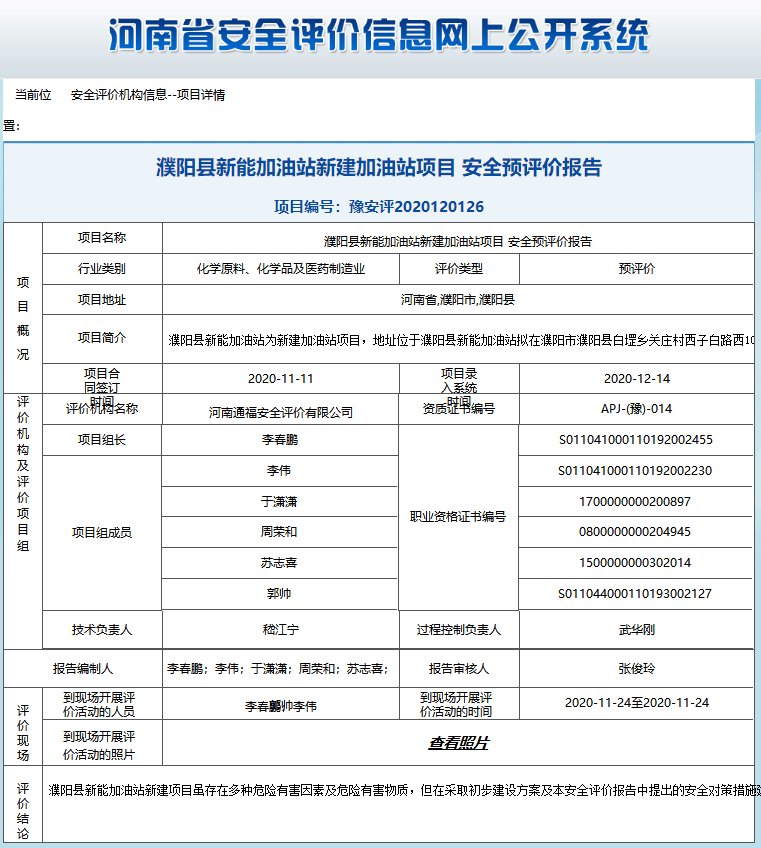The height and width of the screenshot is (848, 761).
Task: Click address value 河南省,濮阳市,濮阳县
Action: (x=458, y=300)
